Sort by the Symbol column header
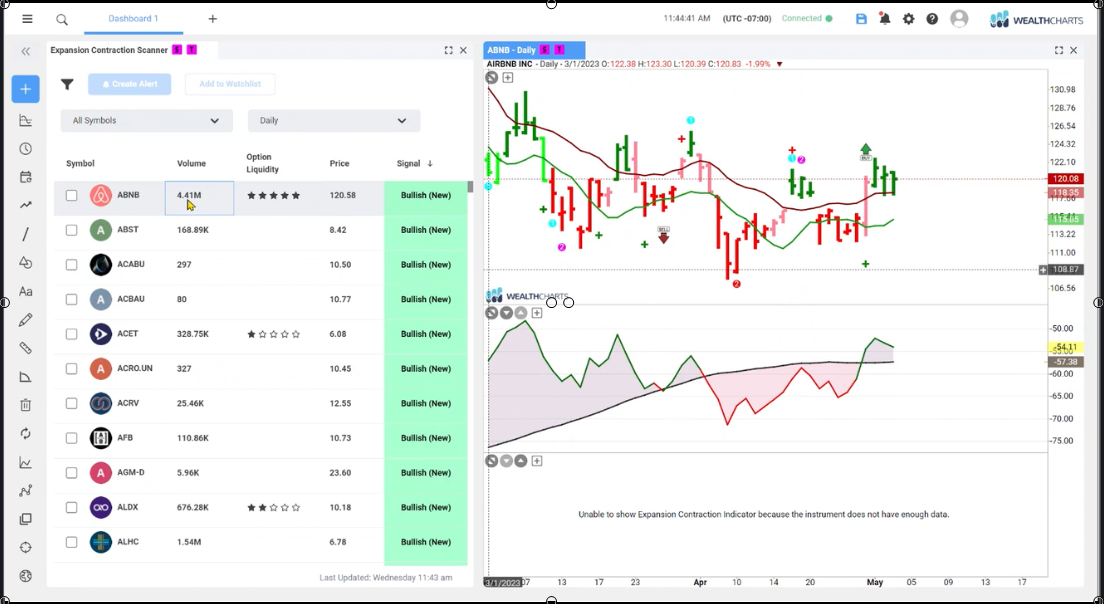 [x=80, y=163]
